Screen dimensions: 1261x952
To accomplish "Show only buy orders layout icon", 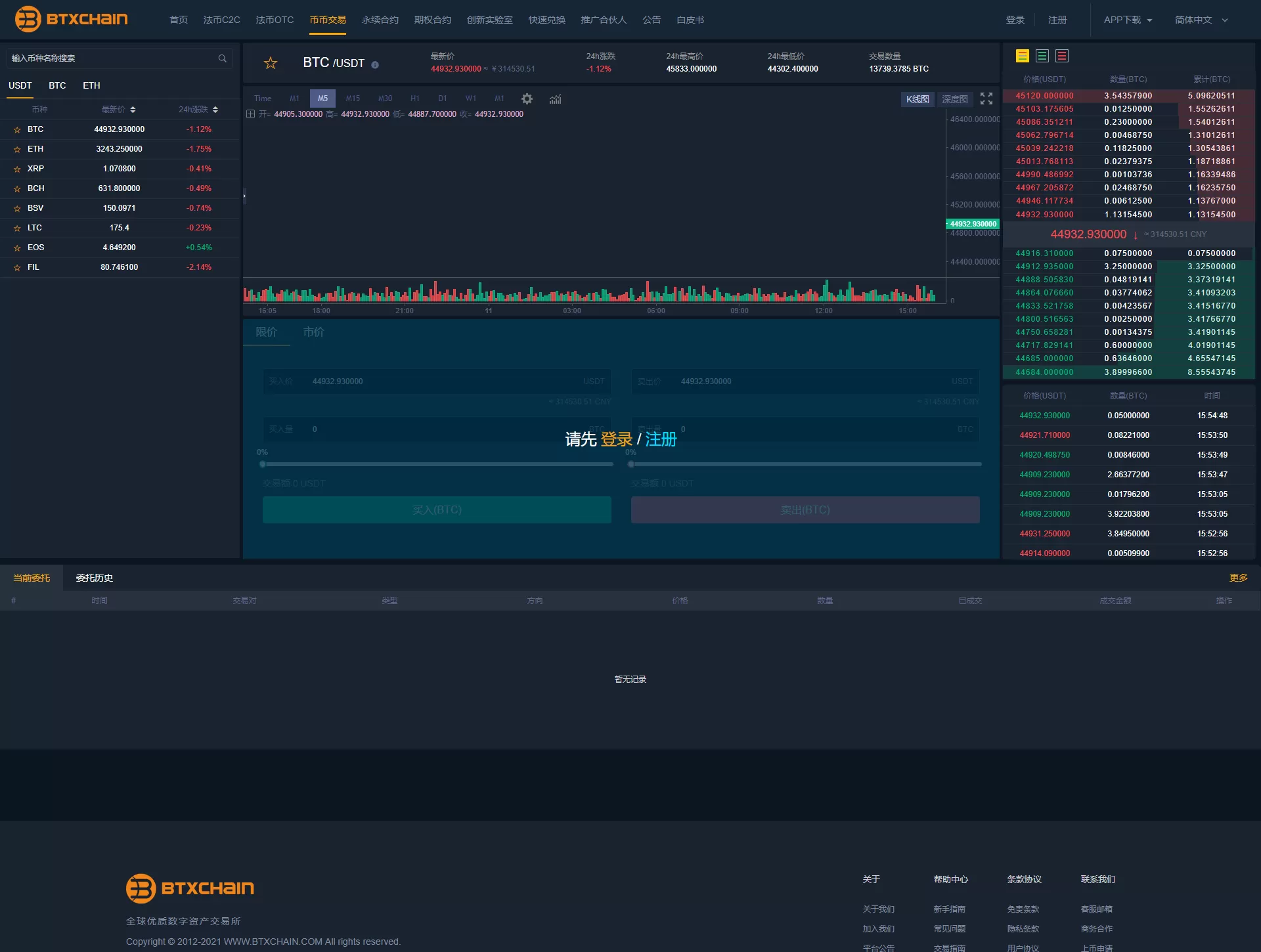I will pos(1042,56).
